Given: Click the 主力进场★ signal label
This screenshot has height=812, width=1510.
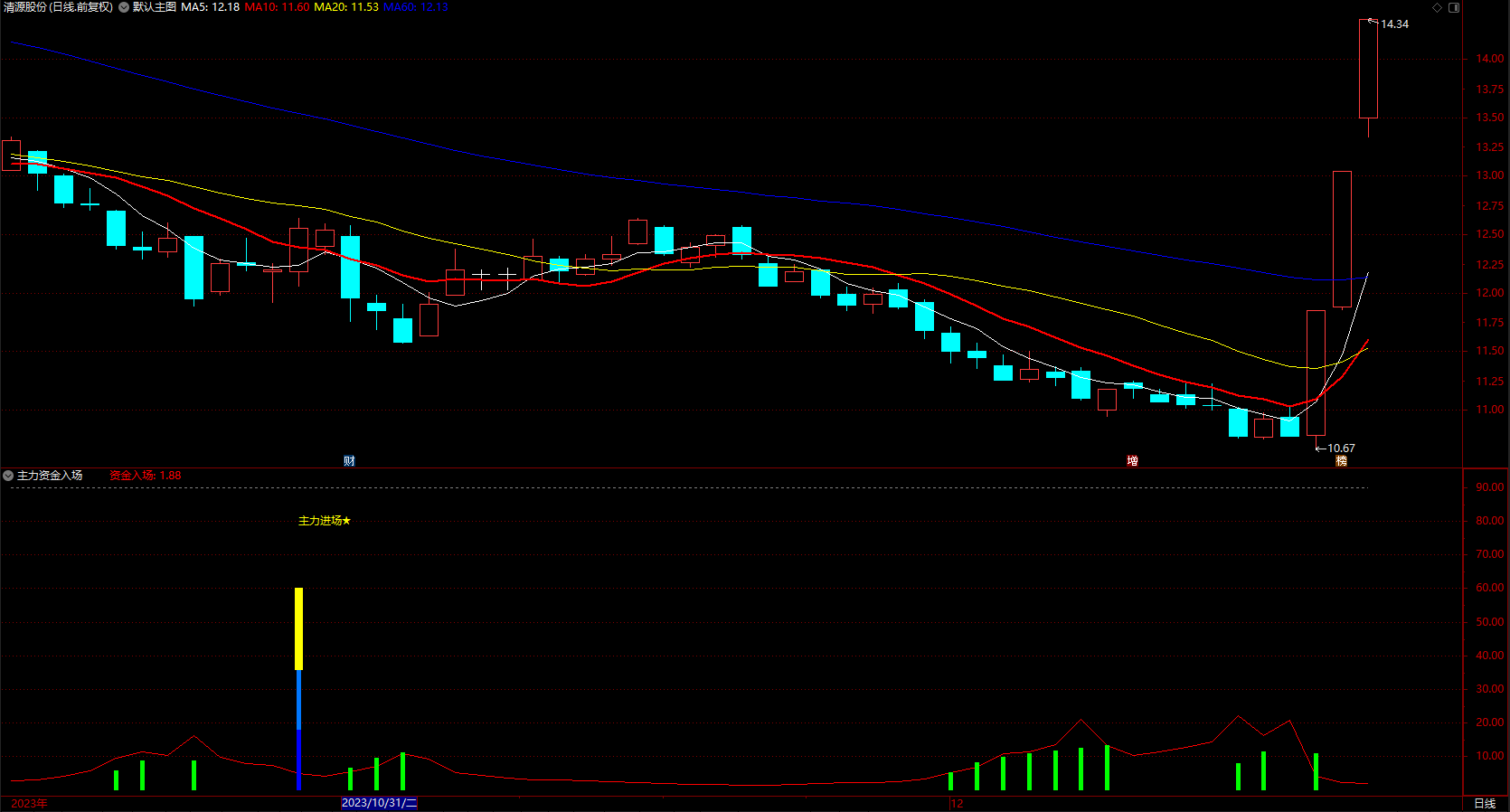Looking at the screenshot, I should [x=325, y=521].
